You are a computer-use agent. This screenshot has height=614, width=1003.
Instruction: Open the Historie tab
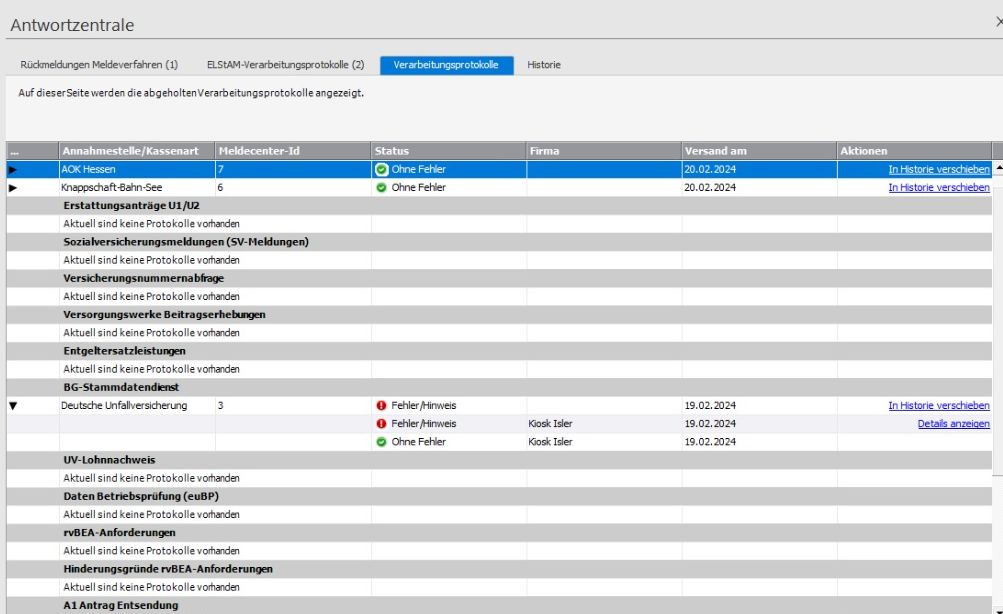click(x=544, y=65)
